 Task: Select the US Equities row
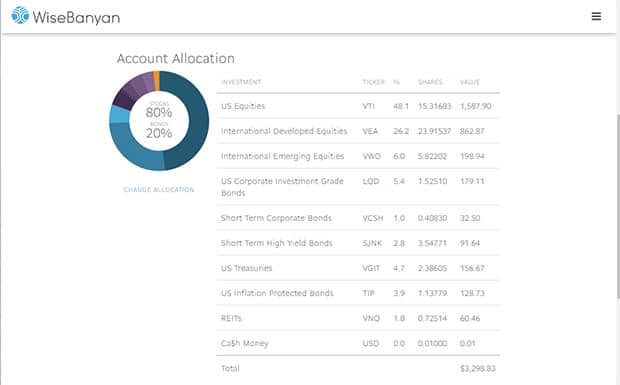tap(358, 106)
